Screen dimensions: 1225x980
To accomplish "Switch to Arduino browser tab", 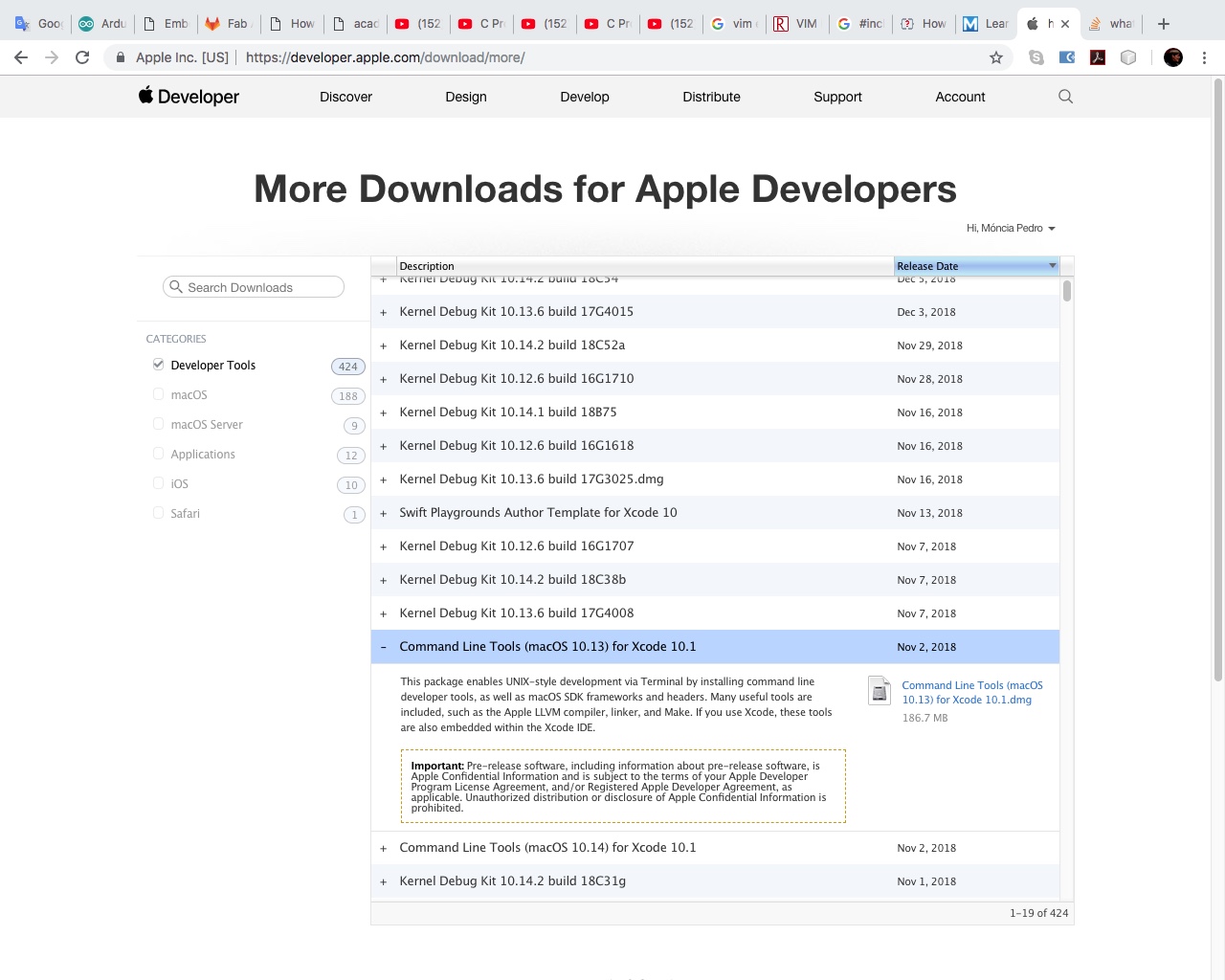I will tap(102, 24).
